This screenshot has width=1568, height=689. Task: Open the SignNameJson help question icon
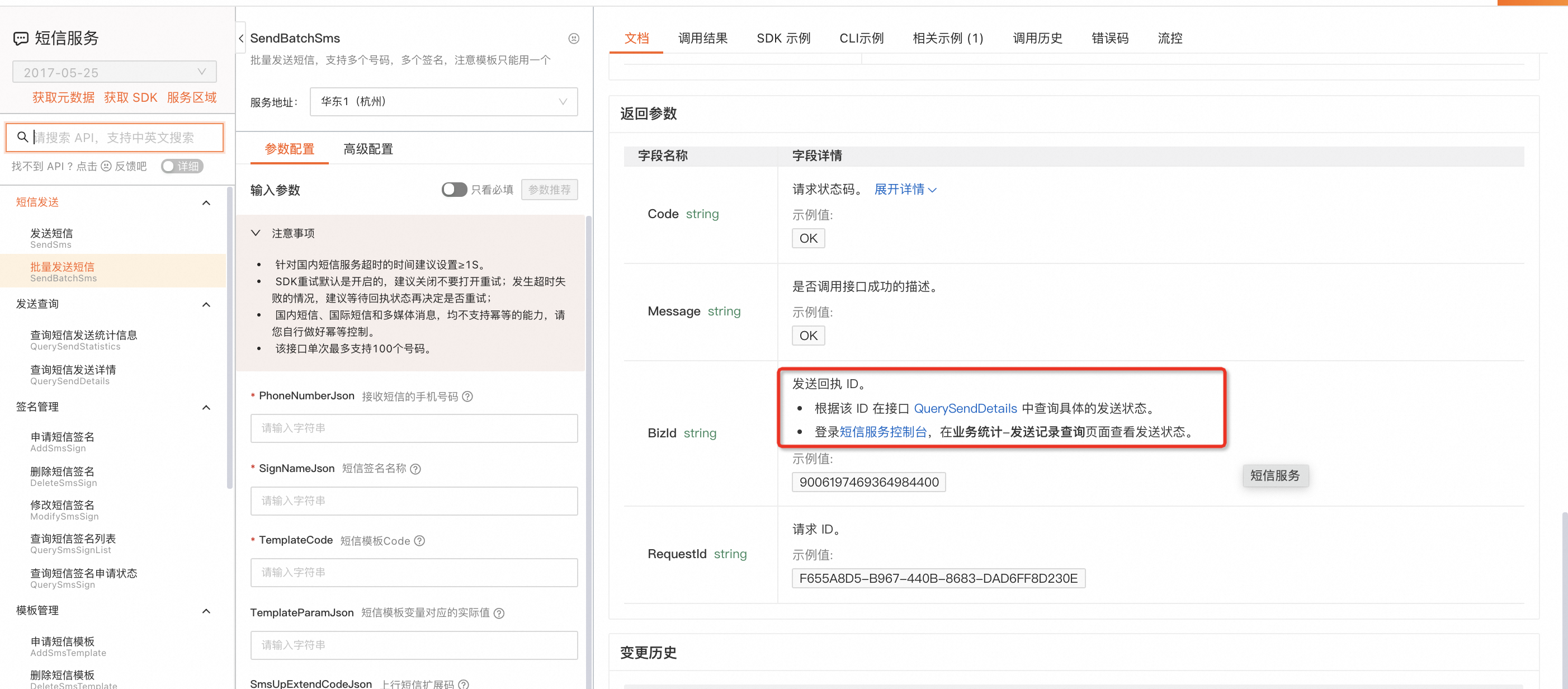pyautogui.click(x=415, y=469)
